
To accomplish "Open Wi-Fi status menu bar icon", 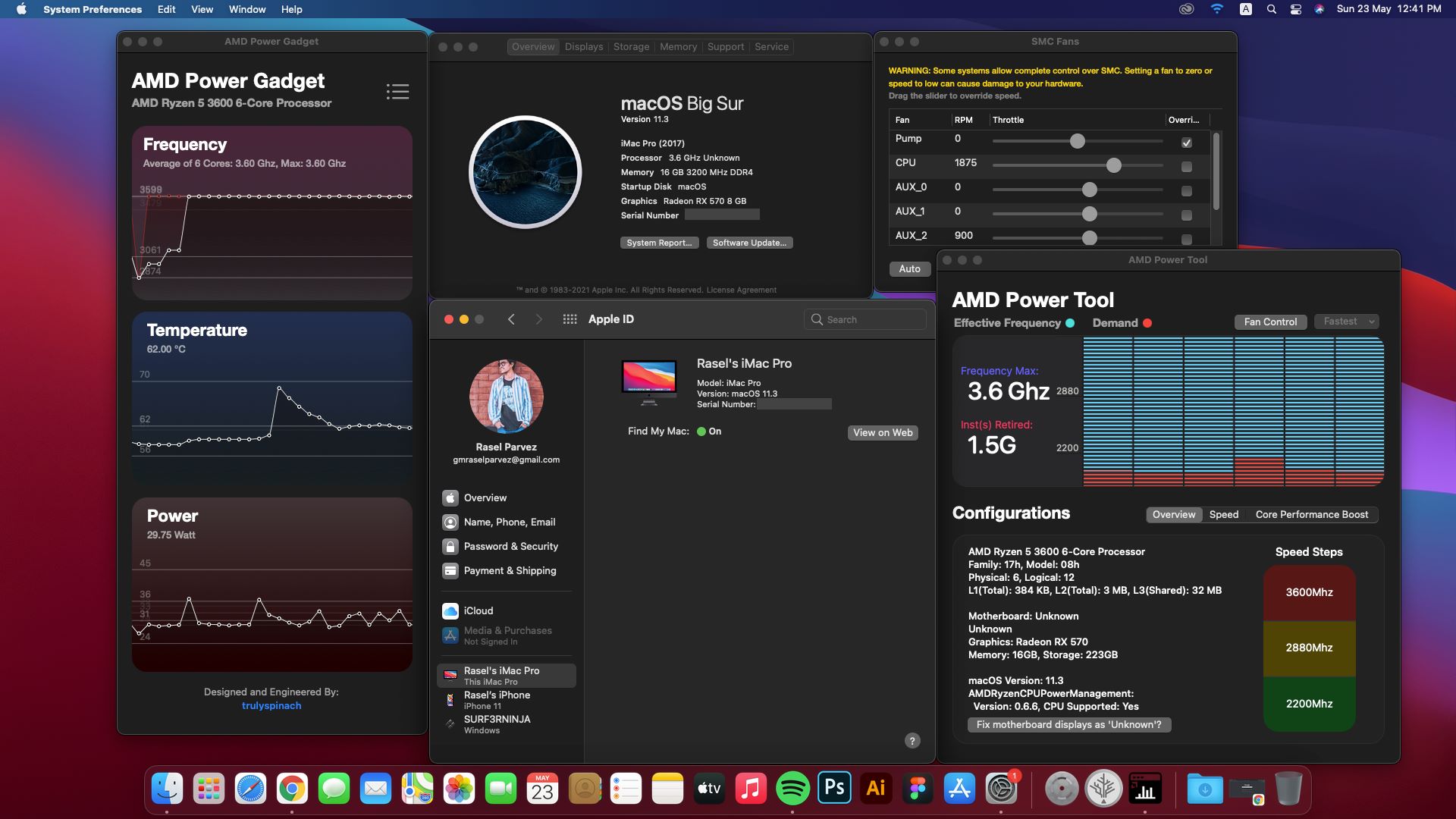I will 1216,9.
